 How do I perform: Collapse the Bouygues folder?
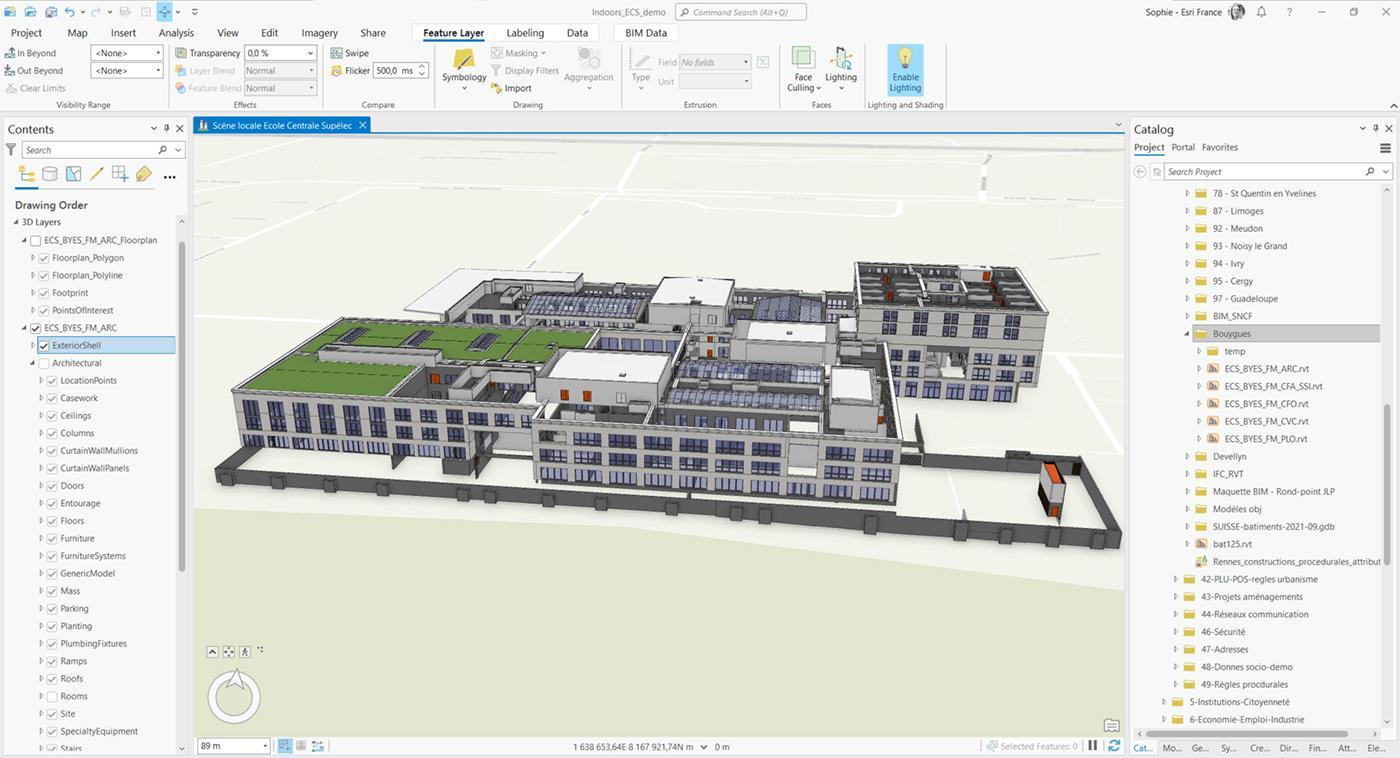(x=1187, y=334)
